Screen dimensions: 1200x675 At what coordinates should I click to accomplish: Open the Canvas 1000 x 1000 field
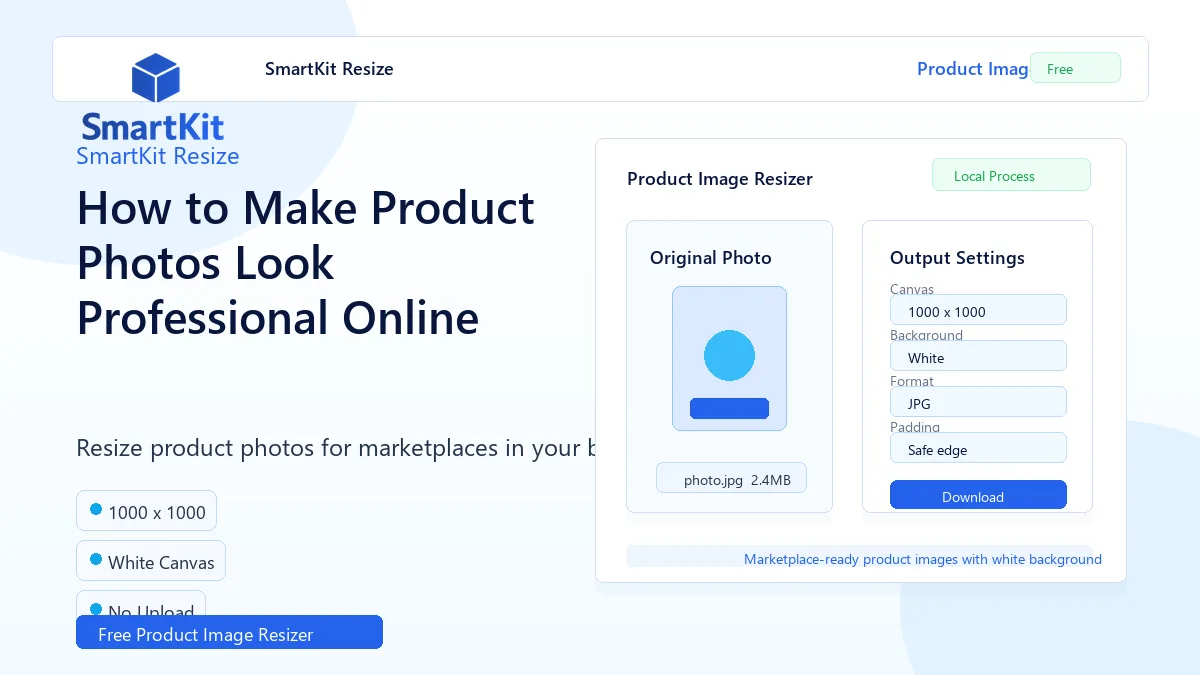pyautogui.click(x=978, y=310)
